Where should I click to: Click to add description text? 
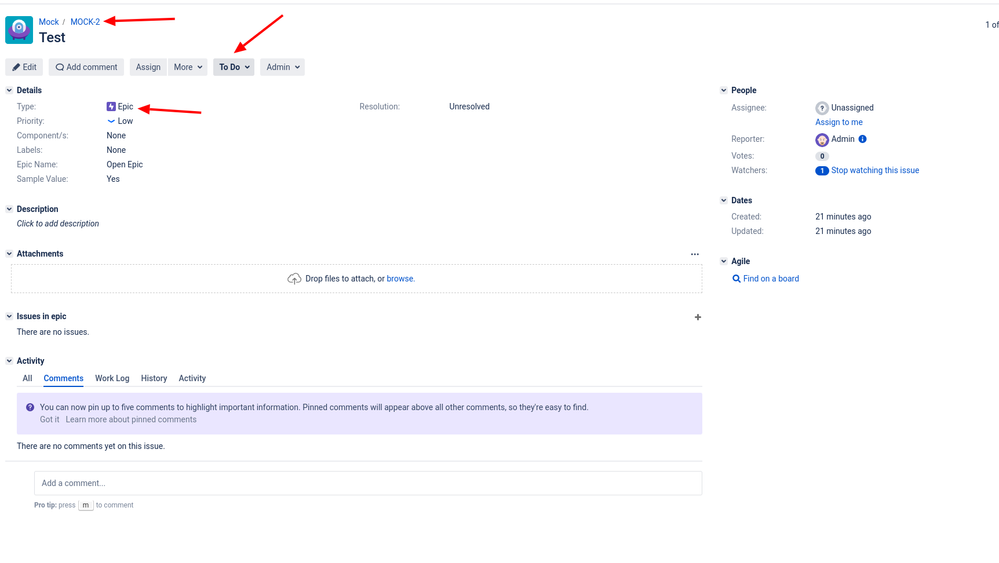pyautogui.click(x=57, y=224)
